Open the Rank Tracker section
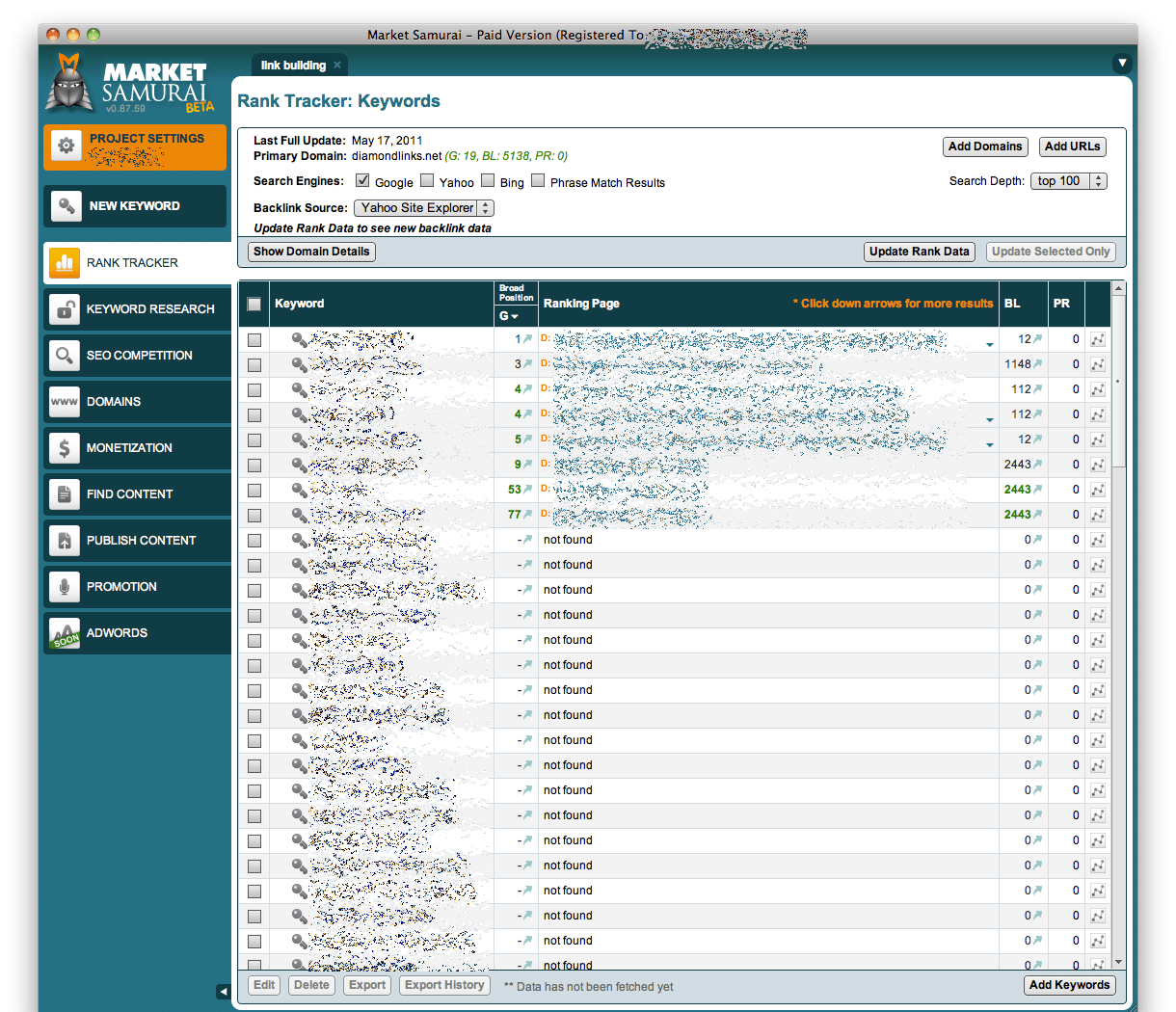 pyautogui.click(x=137, y=263)
